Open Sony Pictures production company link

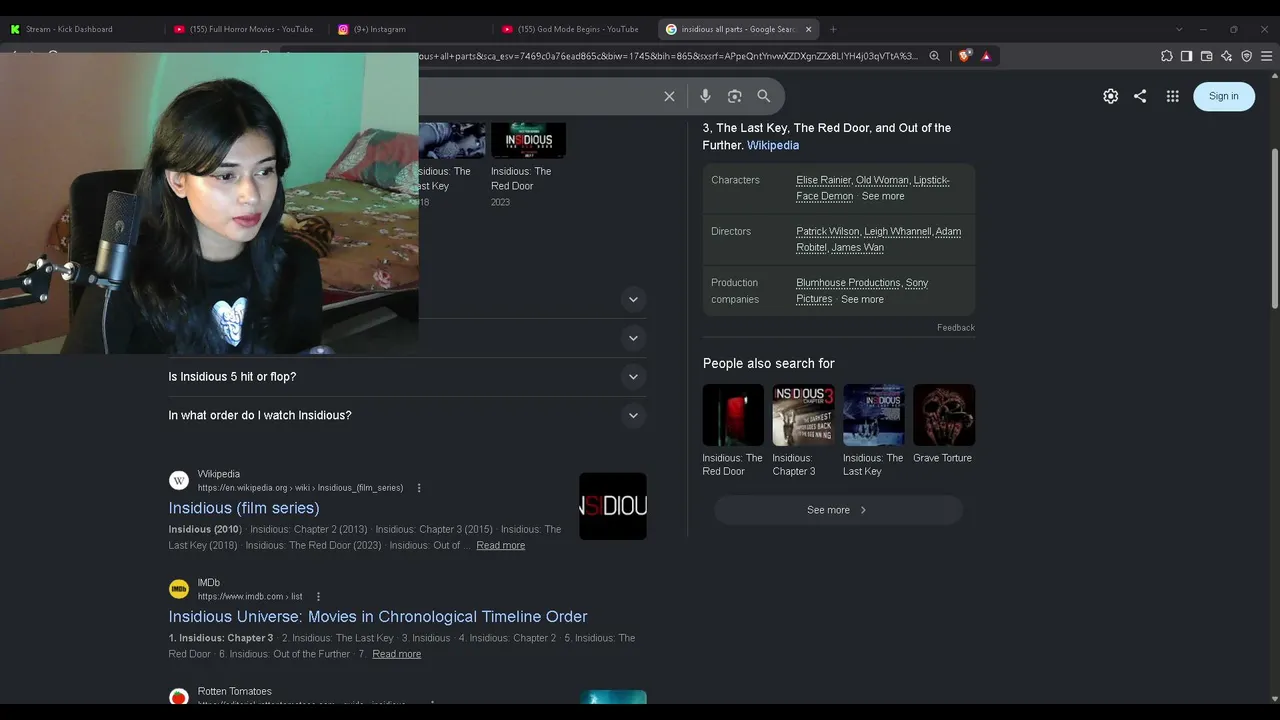coord(862,291)
